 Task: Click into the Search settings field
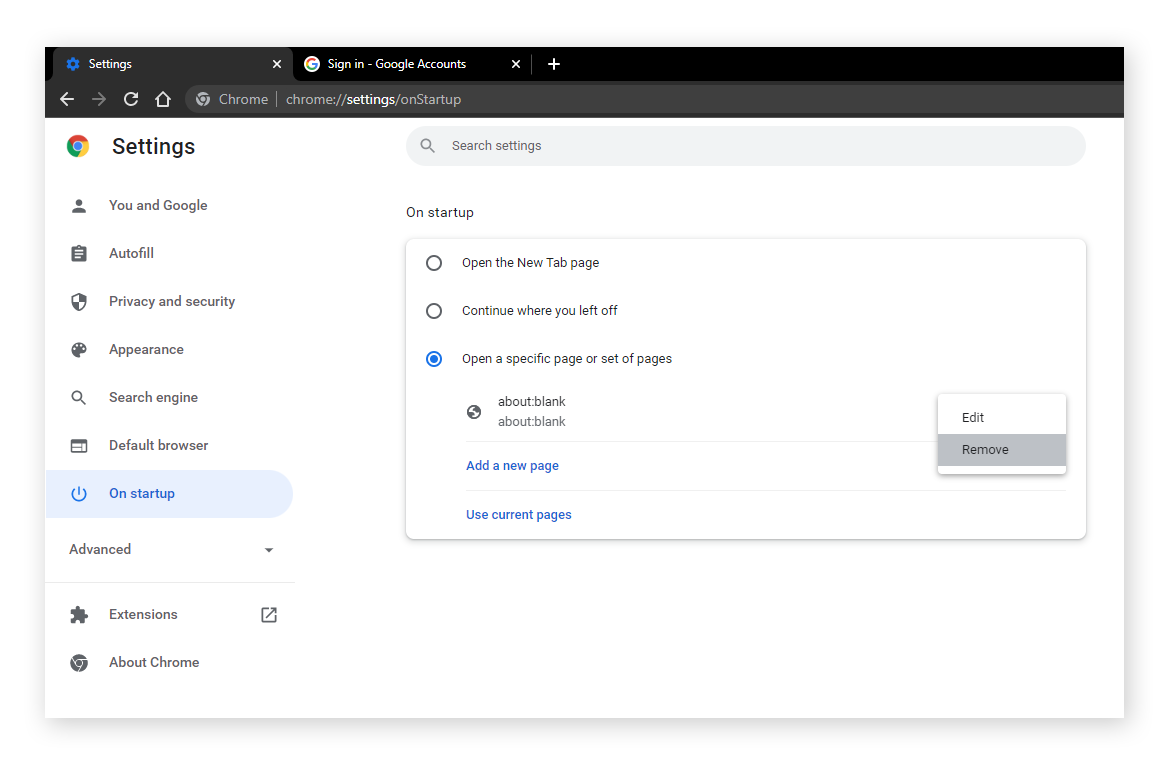tap(745, 146)
